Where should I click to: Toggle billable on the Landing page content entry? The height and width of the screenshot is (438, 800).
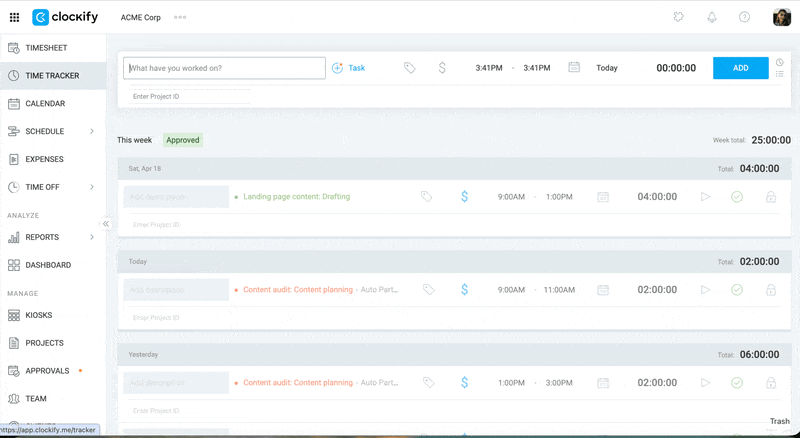click(x=464, y=197)
